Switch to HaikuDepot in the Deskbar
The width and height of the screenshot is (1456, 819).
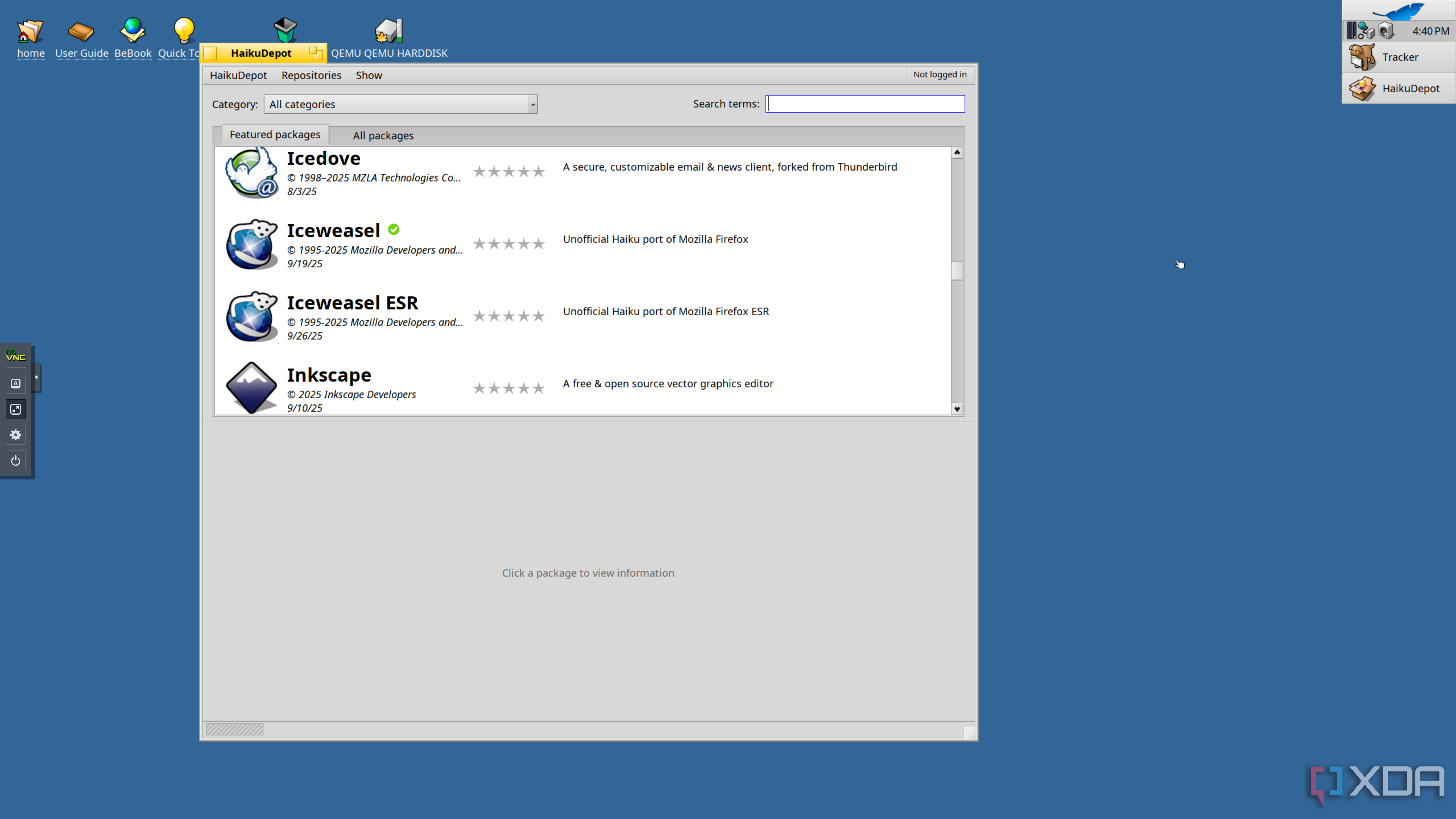(x=1399, y=88)
